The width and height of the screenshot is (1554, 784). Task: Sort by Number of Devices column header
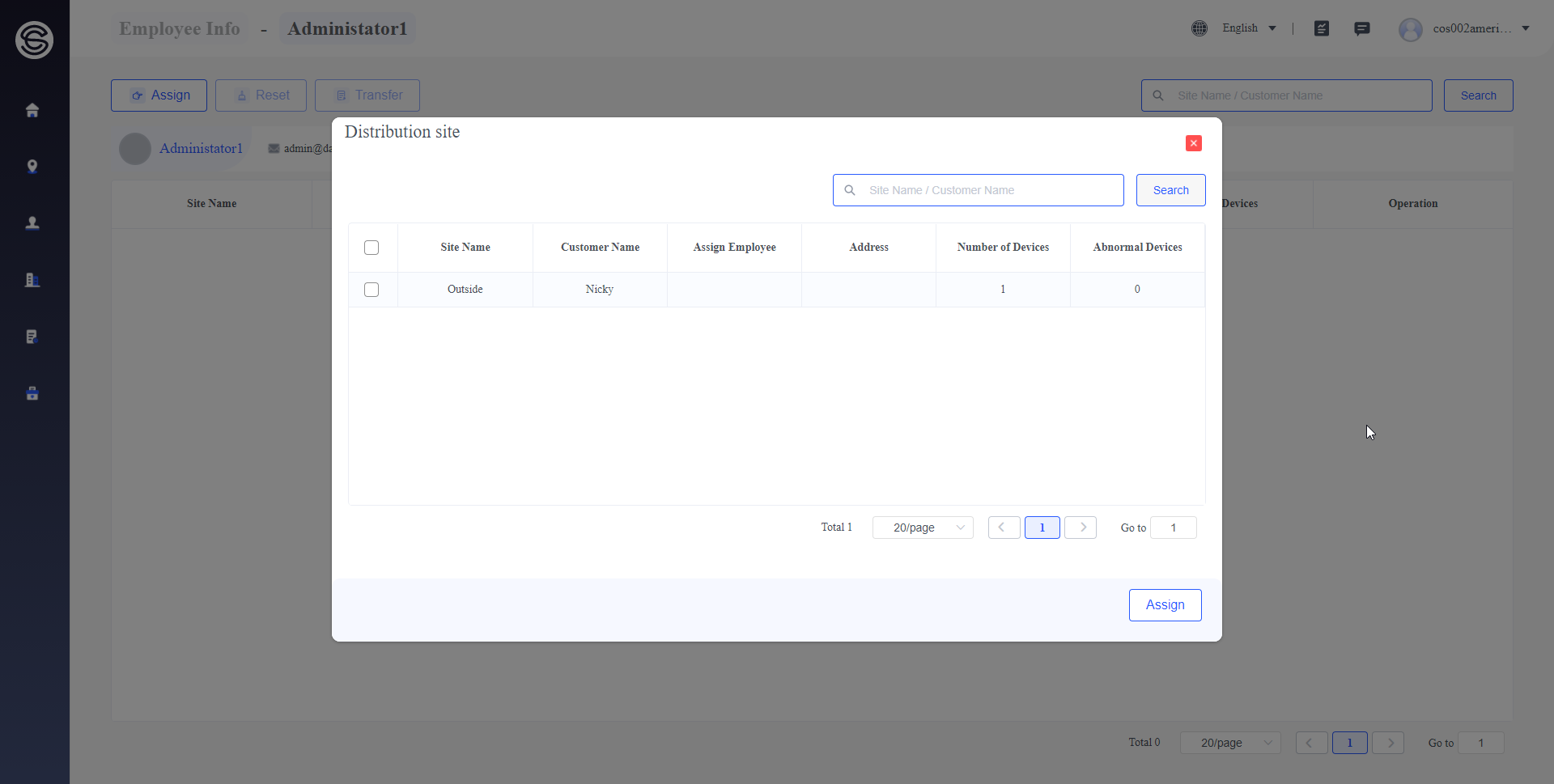[x=1003, y=248]
